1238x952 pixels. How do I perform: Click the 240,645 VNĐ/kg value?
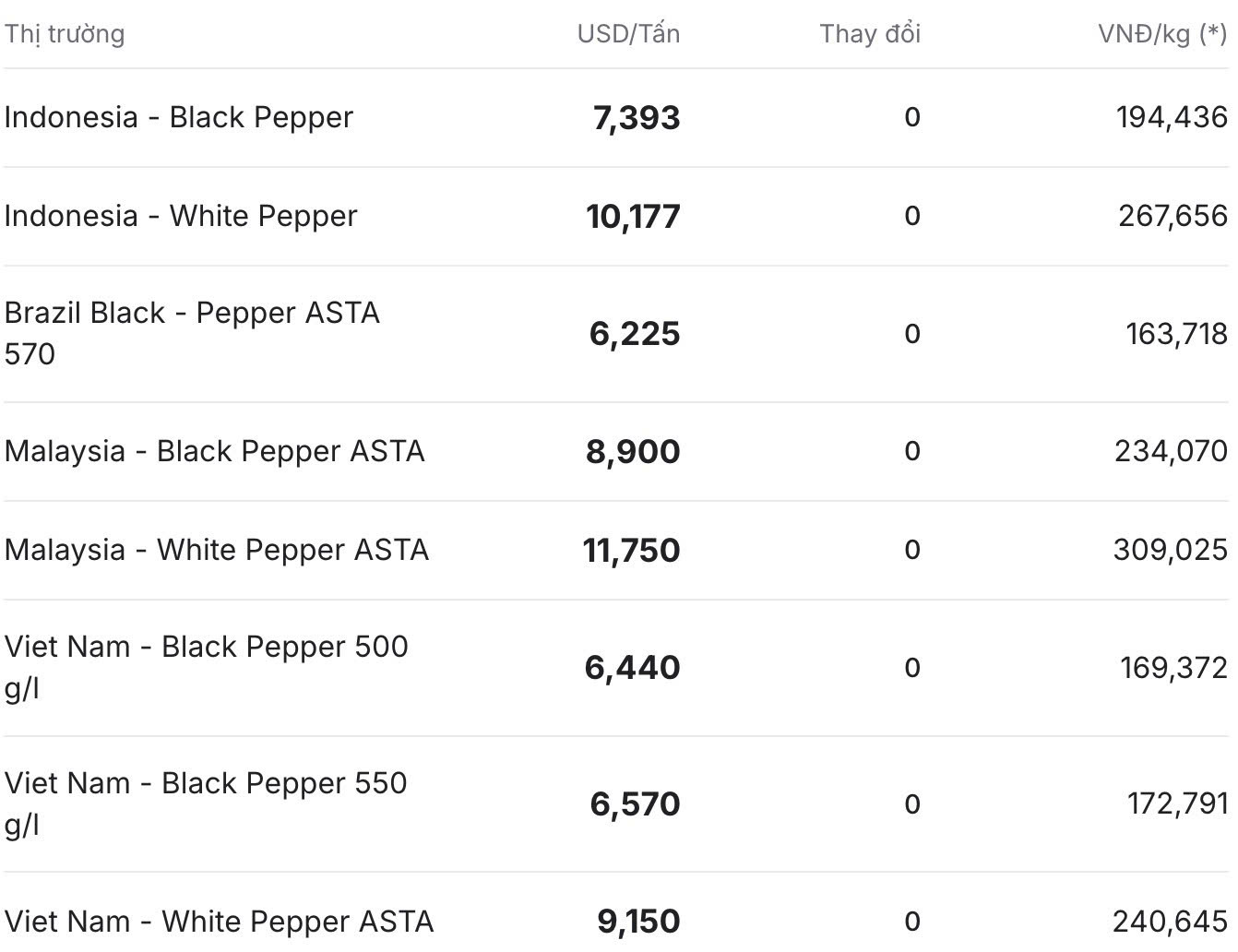tap(1170, 922)
